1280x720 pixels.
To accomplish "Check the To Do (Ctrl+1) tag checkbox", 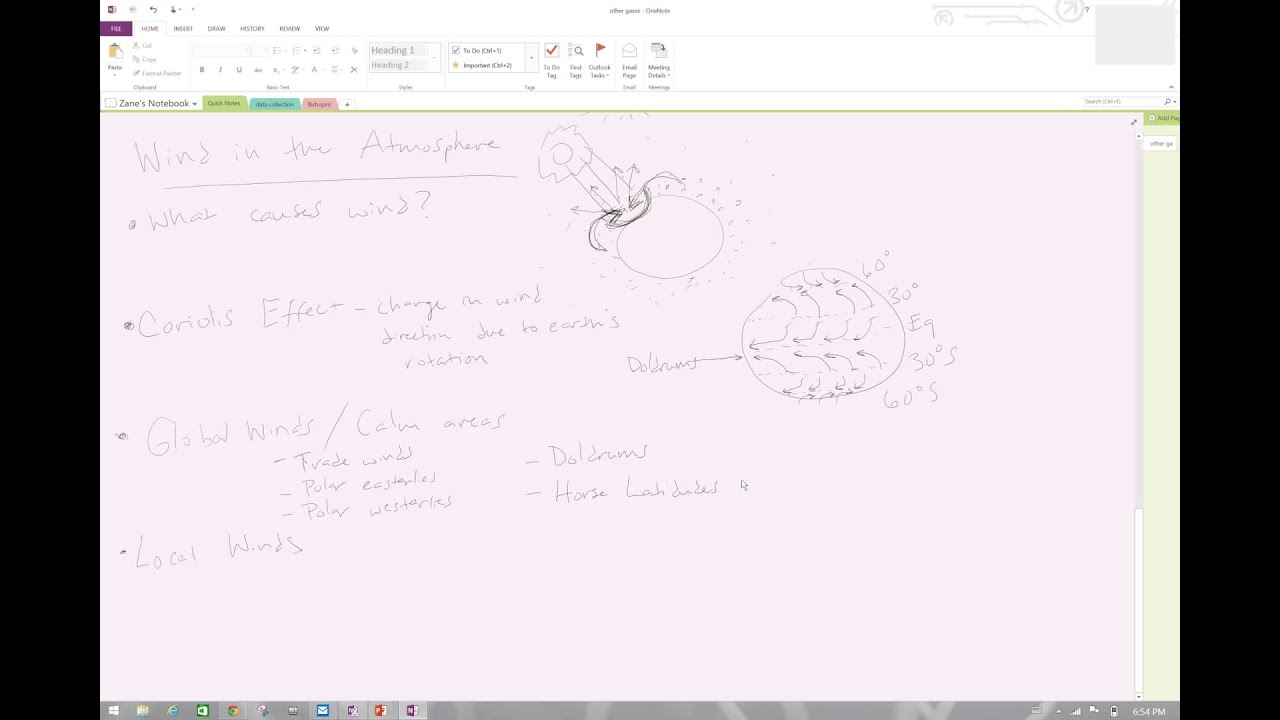I will (456, 50).
